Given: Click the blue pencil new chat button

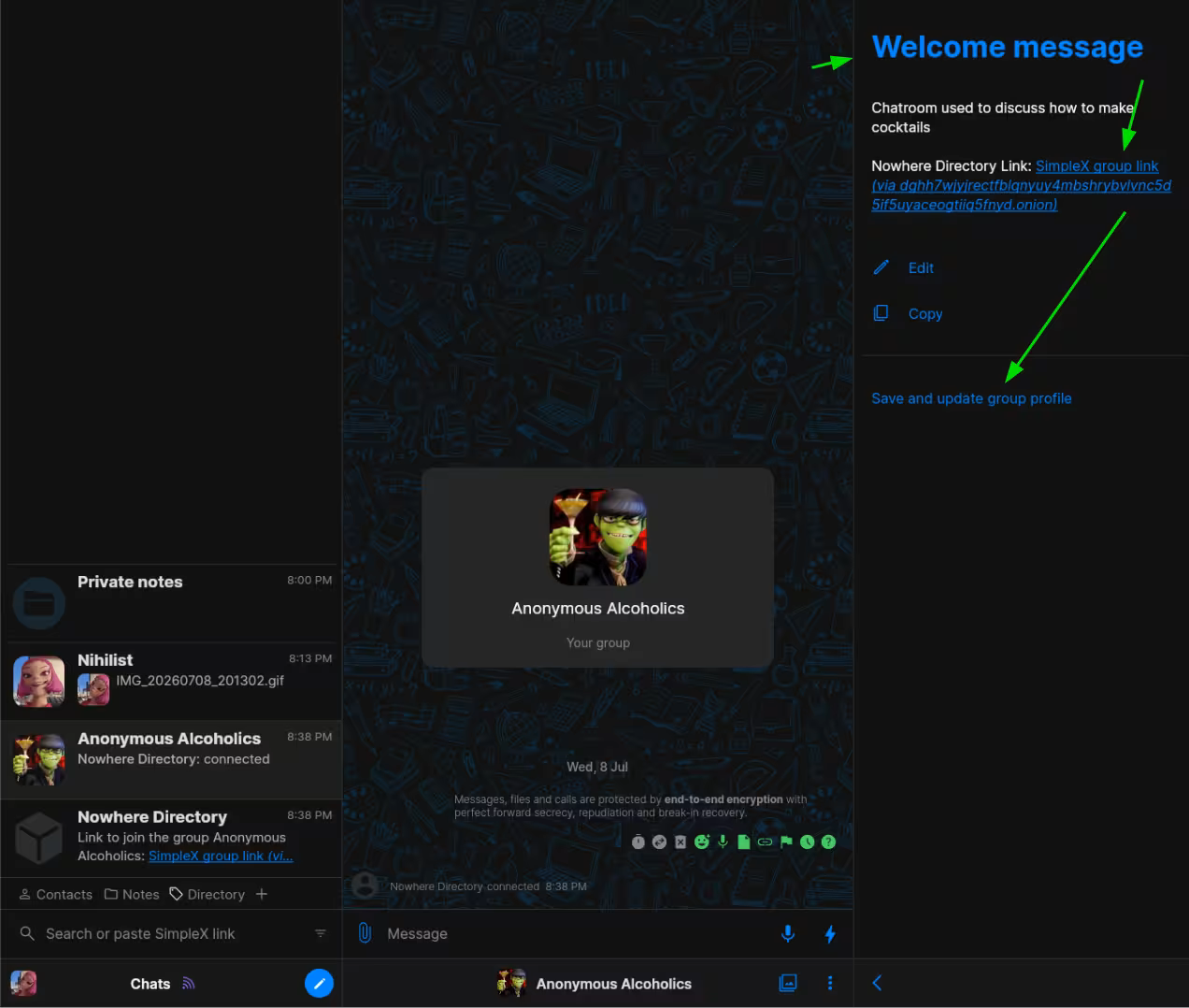Looking at the screenshot, I should [x=319, y=983].
